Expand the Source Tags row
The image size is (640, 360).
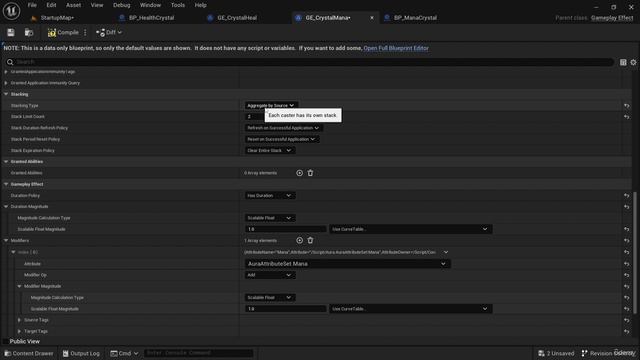(x=19, y=320)
